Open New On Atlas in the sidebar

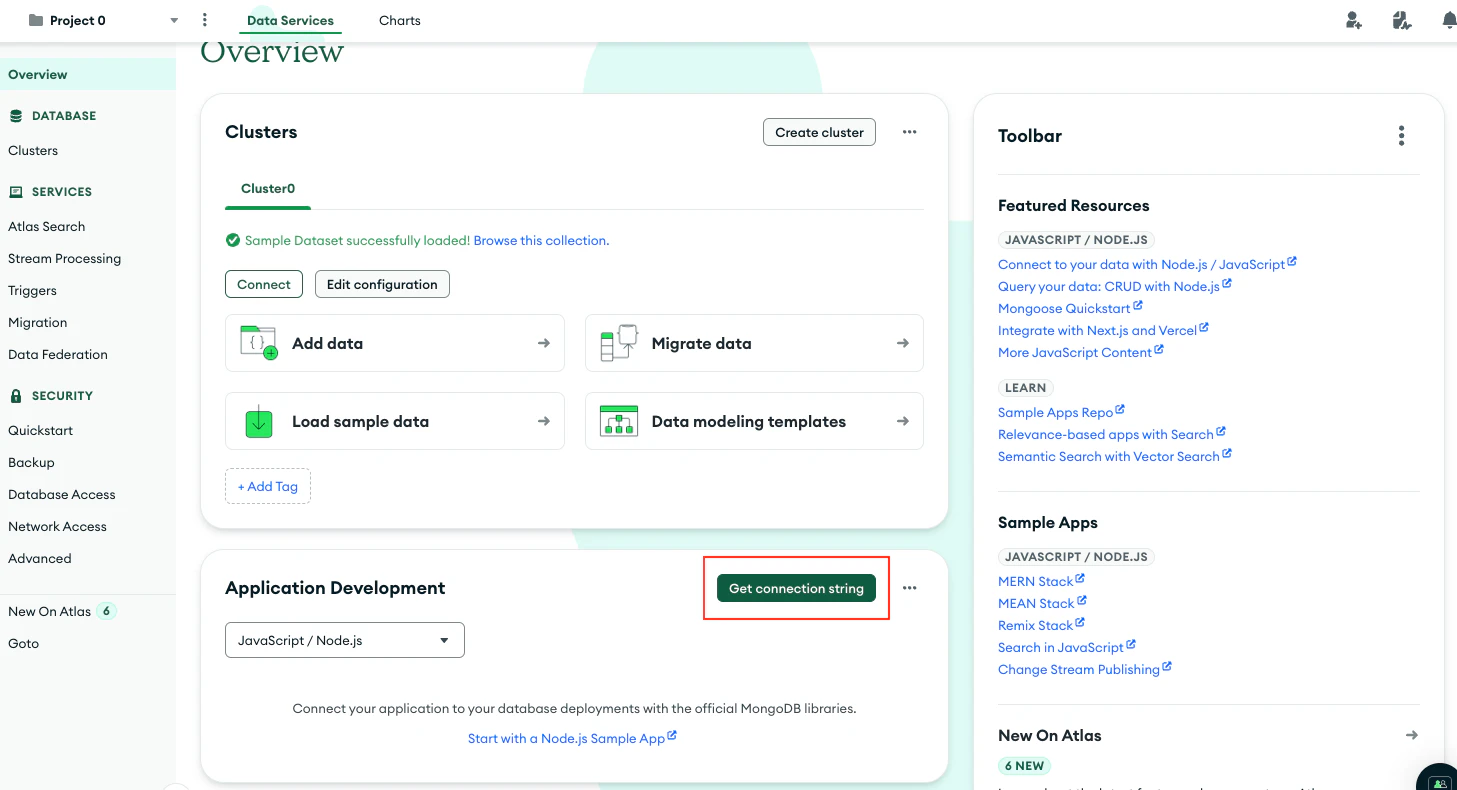click(x=50, y=611)
